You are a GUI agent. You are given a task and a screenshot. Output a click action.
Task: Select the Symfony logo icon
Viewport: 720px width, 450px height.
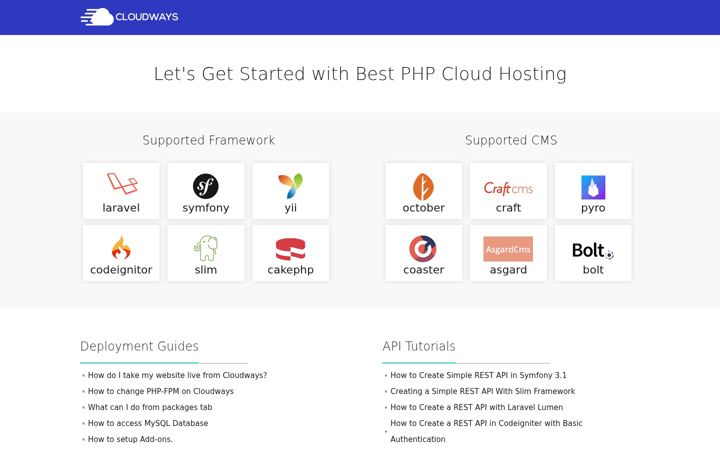[206, 186]
